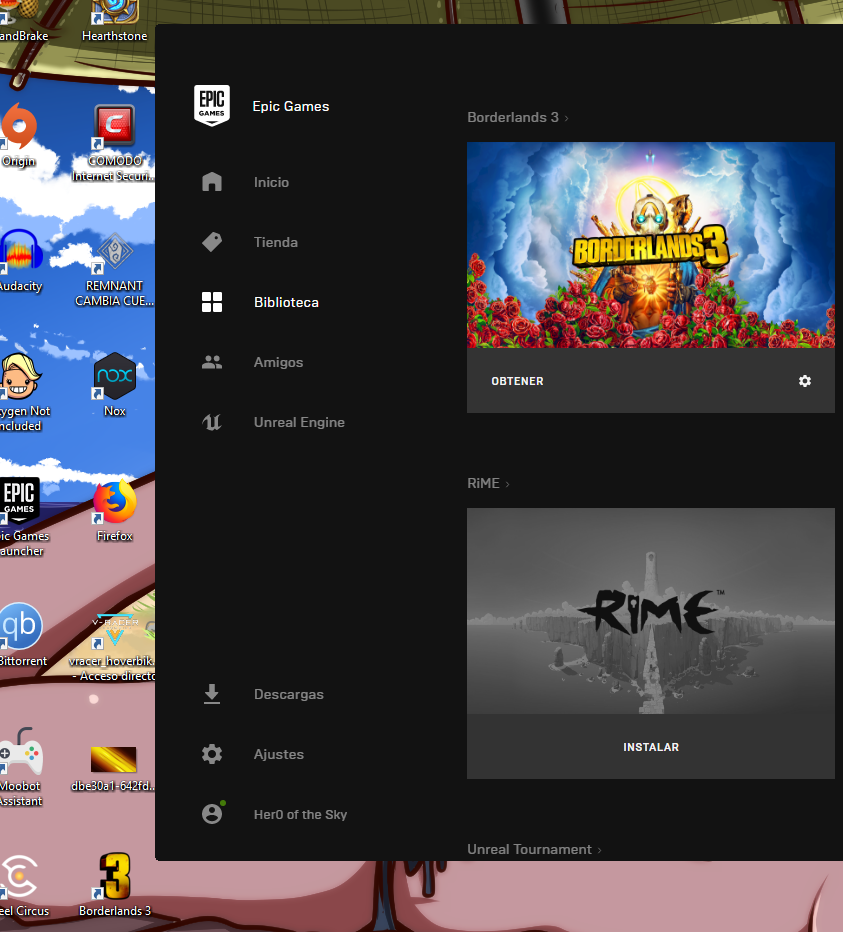Open the Tienda store section

pos(276,242)
